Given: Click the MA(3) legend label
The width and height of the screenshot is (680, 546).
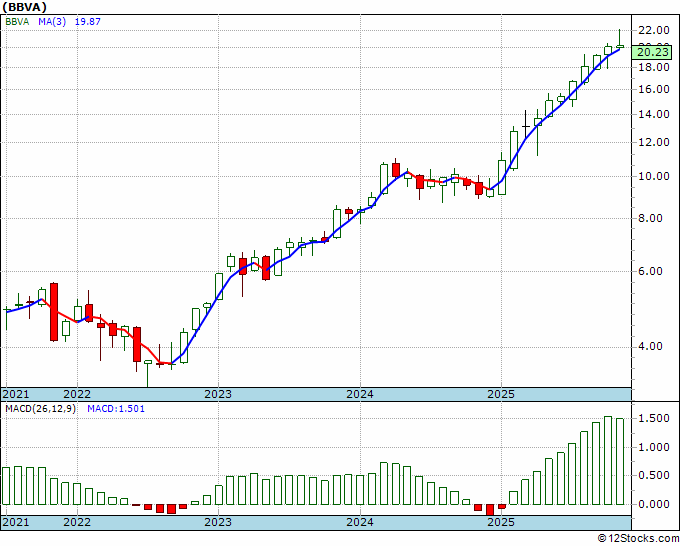Looking at the screenshot, I should click(x=52, y=21).
